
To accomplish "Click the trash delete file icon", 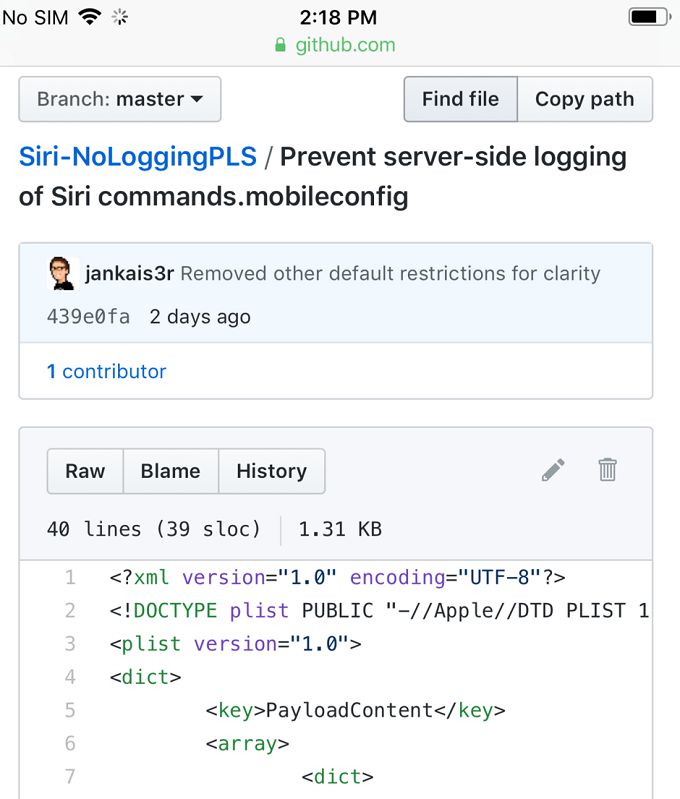I will tap(607, 470).
